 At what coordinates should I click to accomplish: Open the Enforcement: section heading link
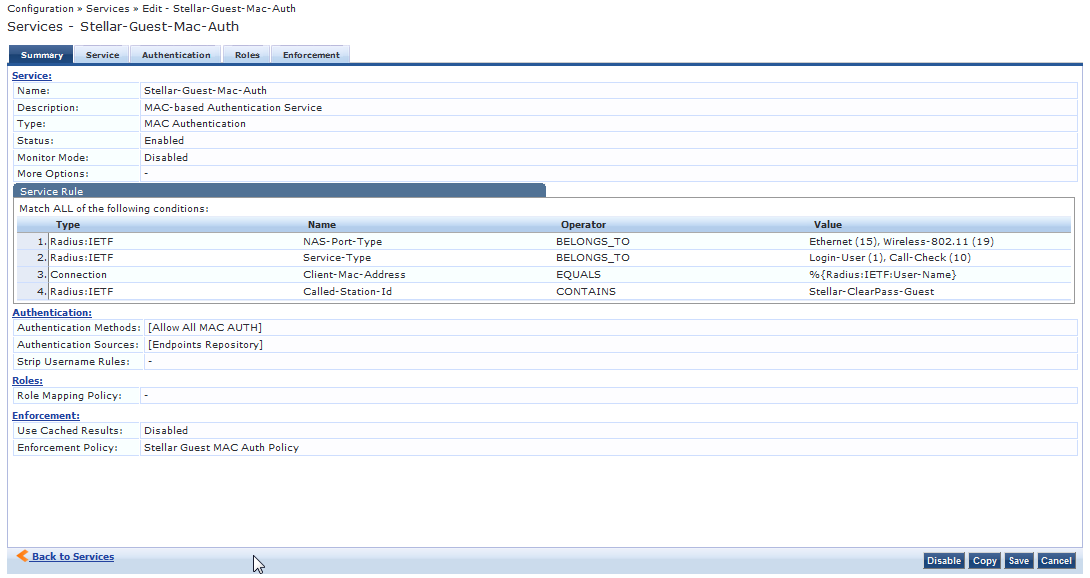(46, 415)
